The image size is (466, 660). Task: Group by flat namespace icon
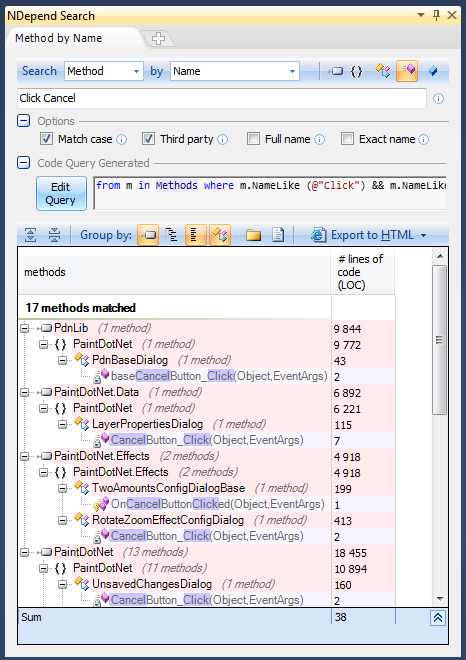point(196,235)
